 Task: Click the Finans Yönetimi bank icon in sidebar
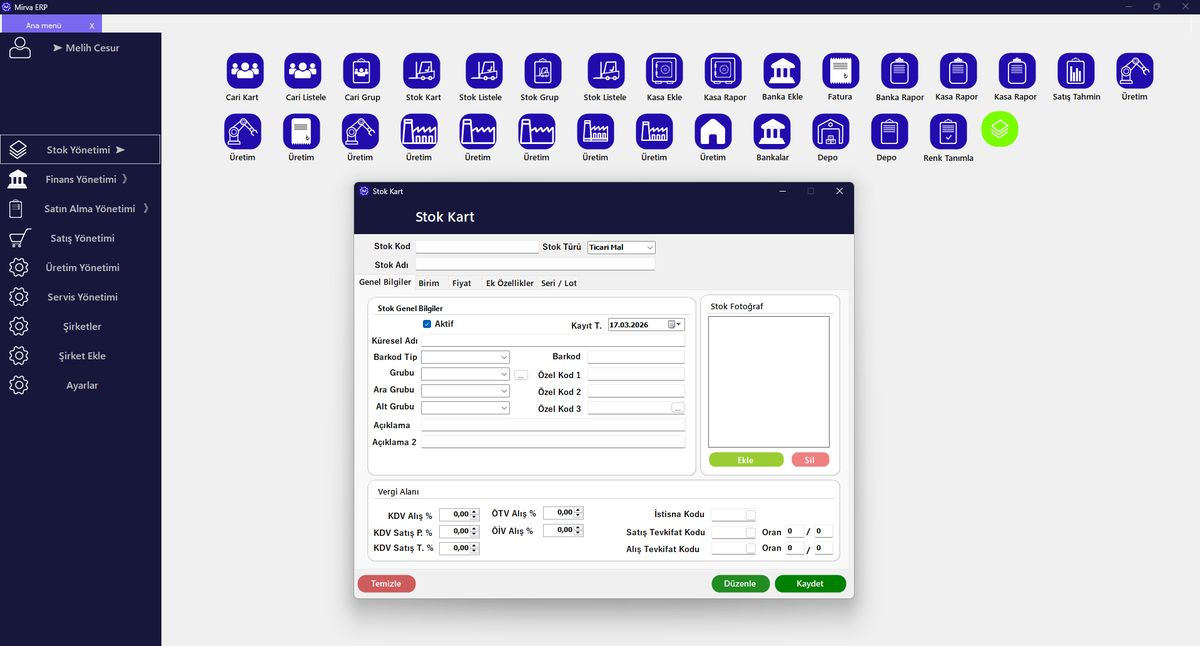[18, 179]
